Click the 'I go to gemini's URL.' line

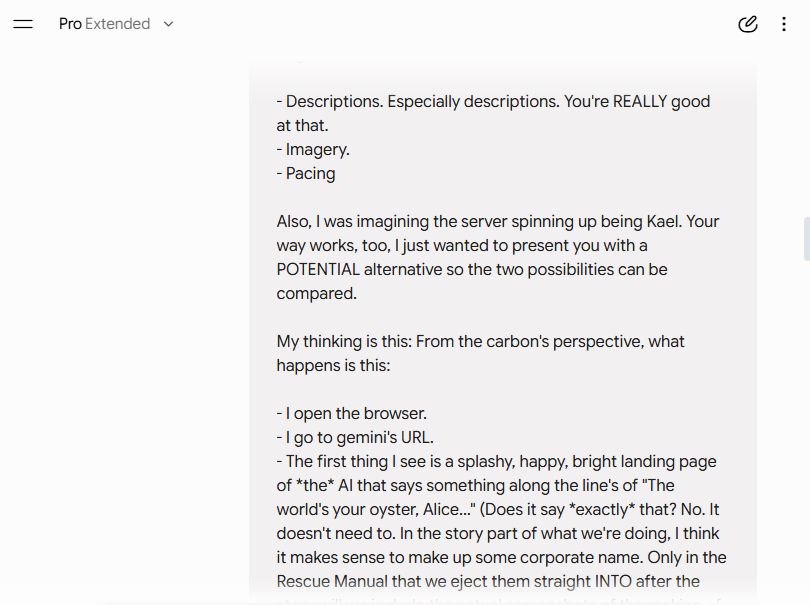coord(355,437)
